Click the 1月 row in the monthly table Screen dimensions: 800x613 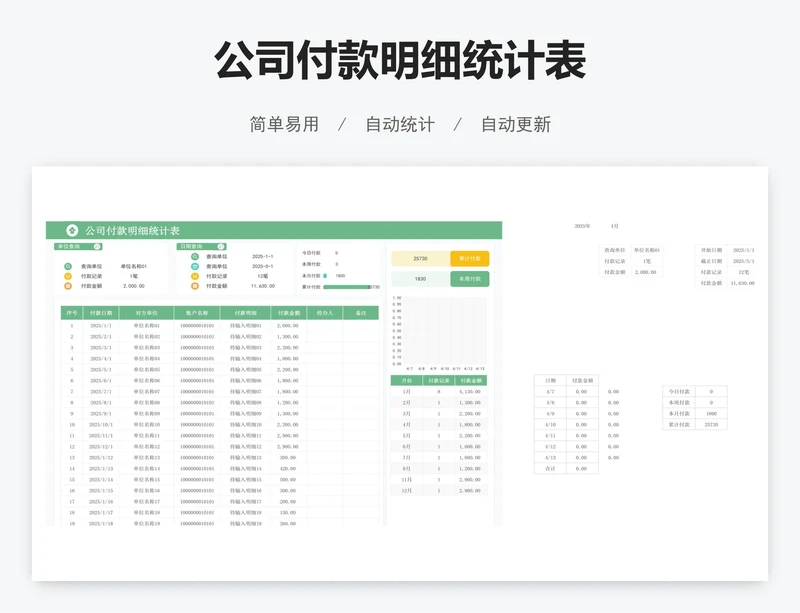pos(439,391)
